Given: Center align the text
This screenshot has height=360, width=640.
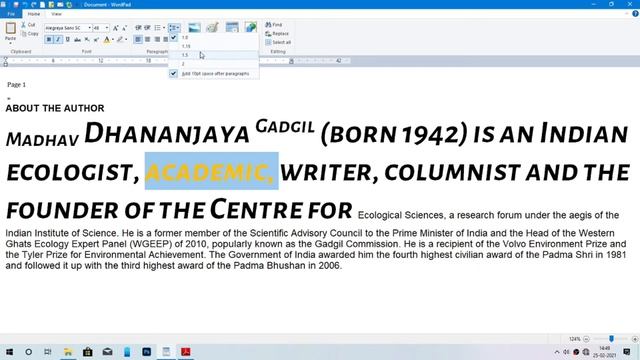Looking at the screenshot, I should pos(147,39).
